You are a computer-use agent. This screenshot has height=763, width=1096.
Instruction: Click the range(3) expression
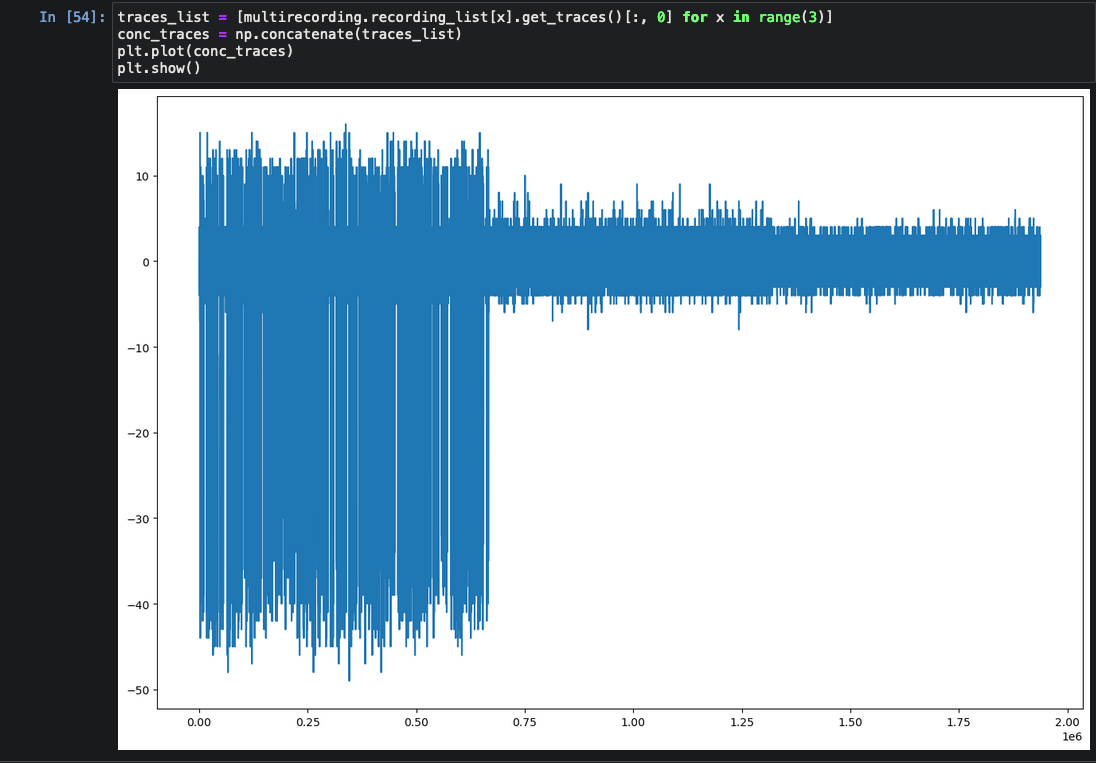[795, 17]
